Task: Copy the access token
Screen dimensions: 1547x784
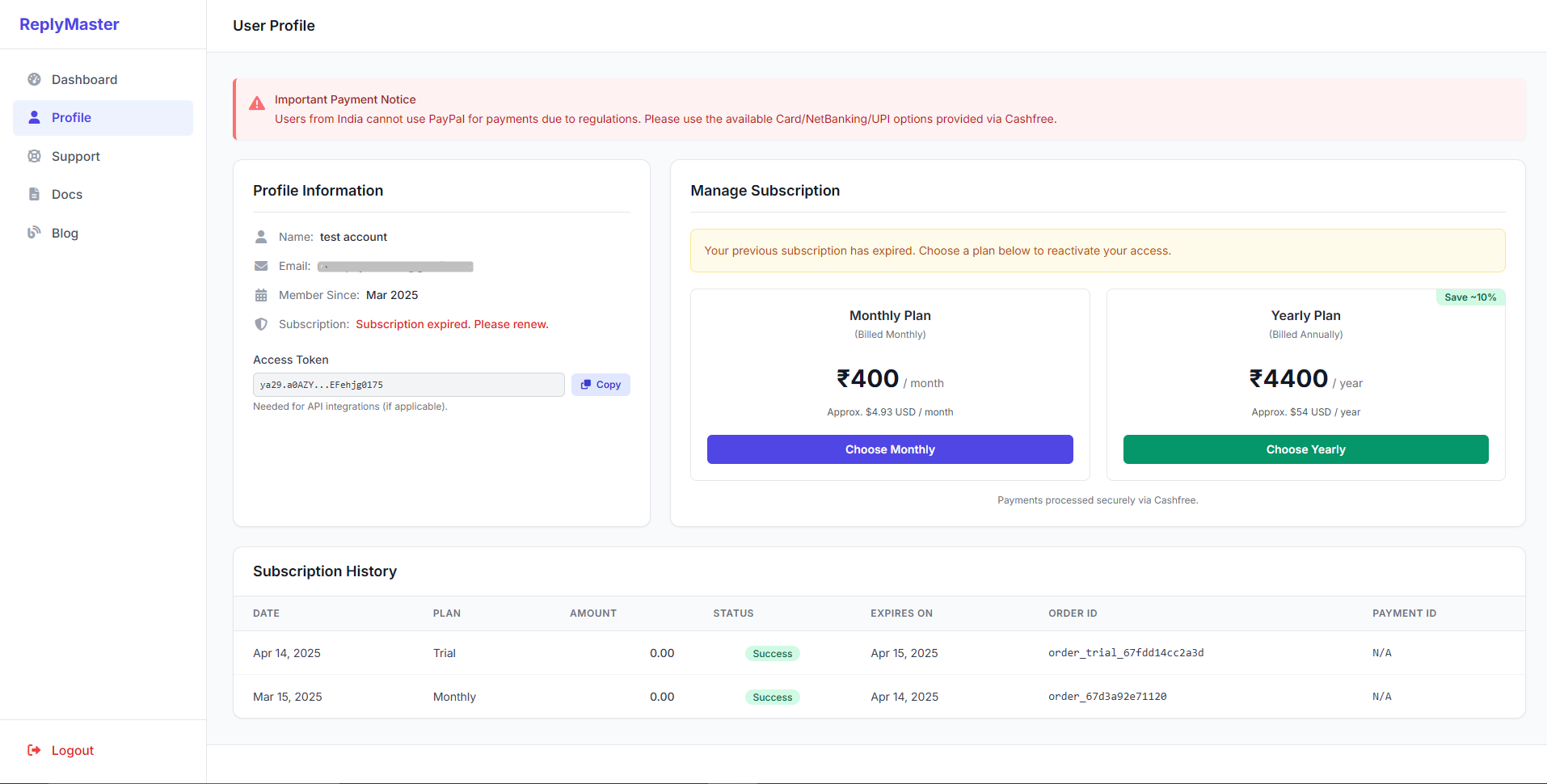Action: [x=601, y=385]
